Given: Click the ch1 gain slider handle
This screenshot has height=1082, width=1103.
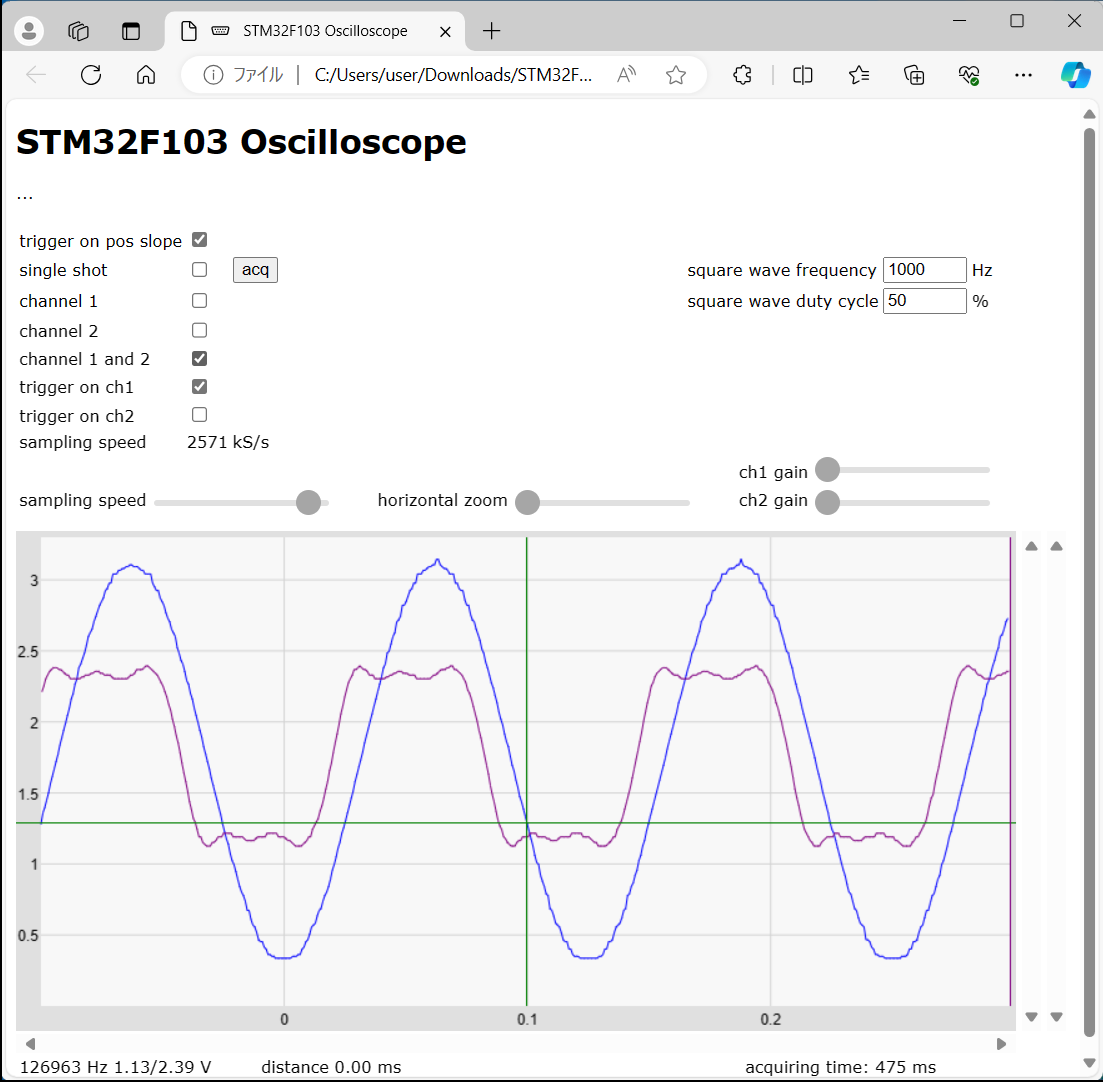Looking at the screenshot, I should point(827,469).
